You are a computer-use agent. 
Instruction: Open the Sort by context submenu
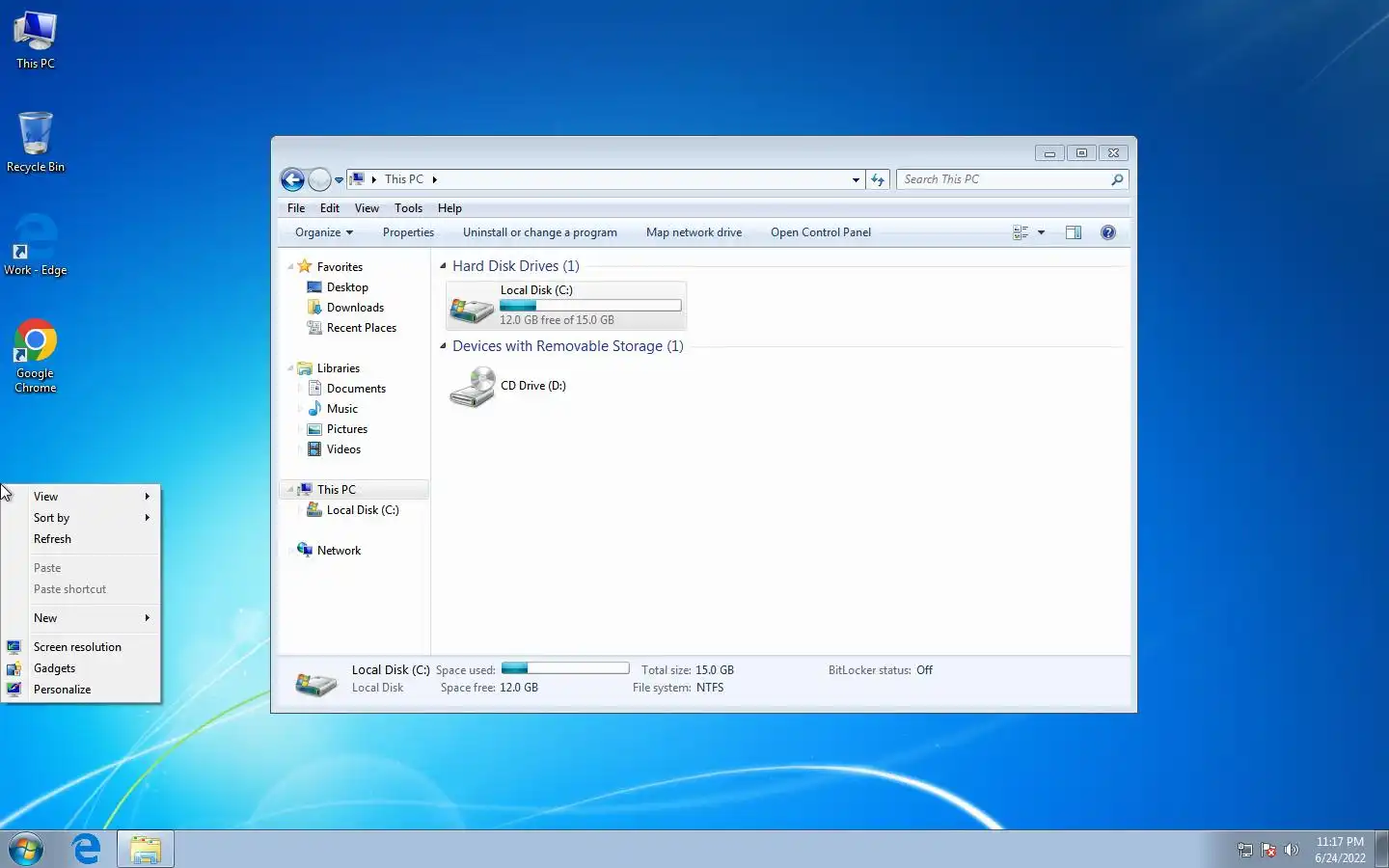click(82, 518)
